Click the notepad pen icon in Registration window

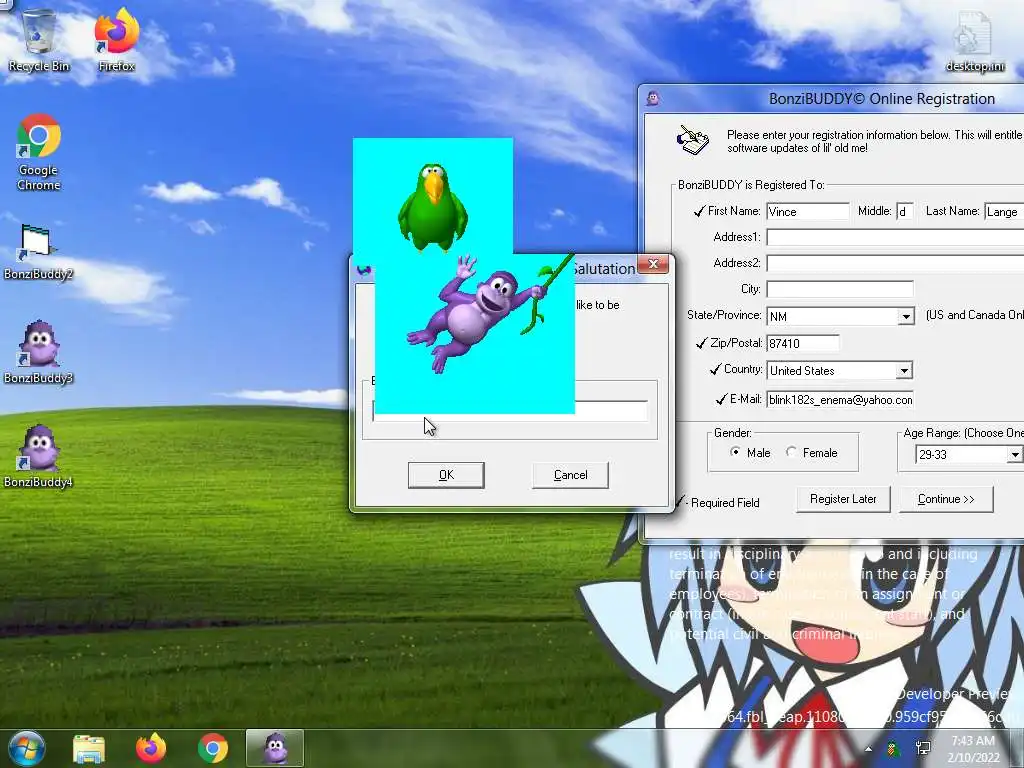(692, 140)
